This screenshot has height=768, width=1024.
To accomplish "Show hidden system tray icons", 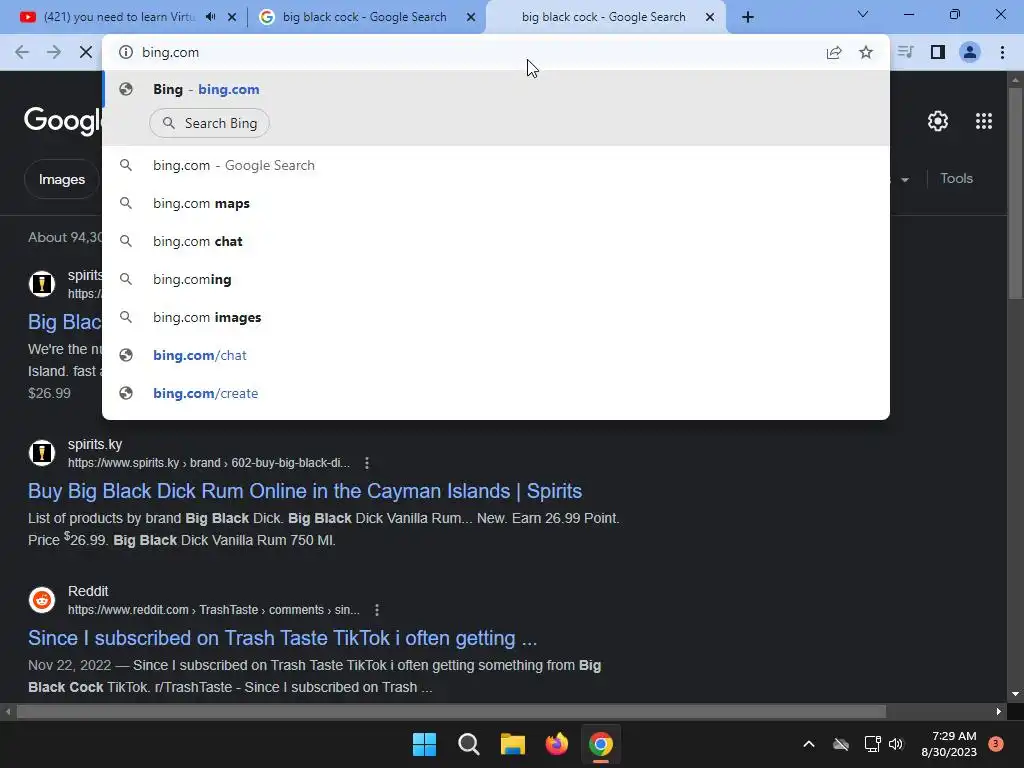I will [808, 744].
